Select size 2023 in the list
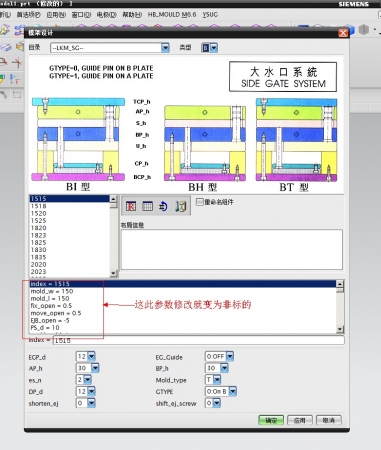 69,272
